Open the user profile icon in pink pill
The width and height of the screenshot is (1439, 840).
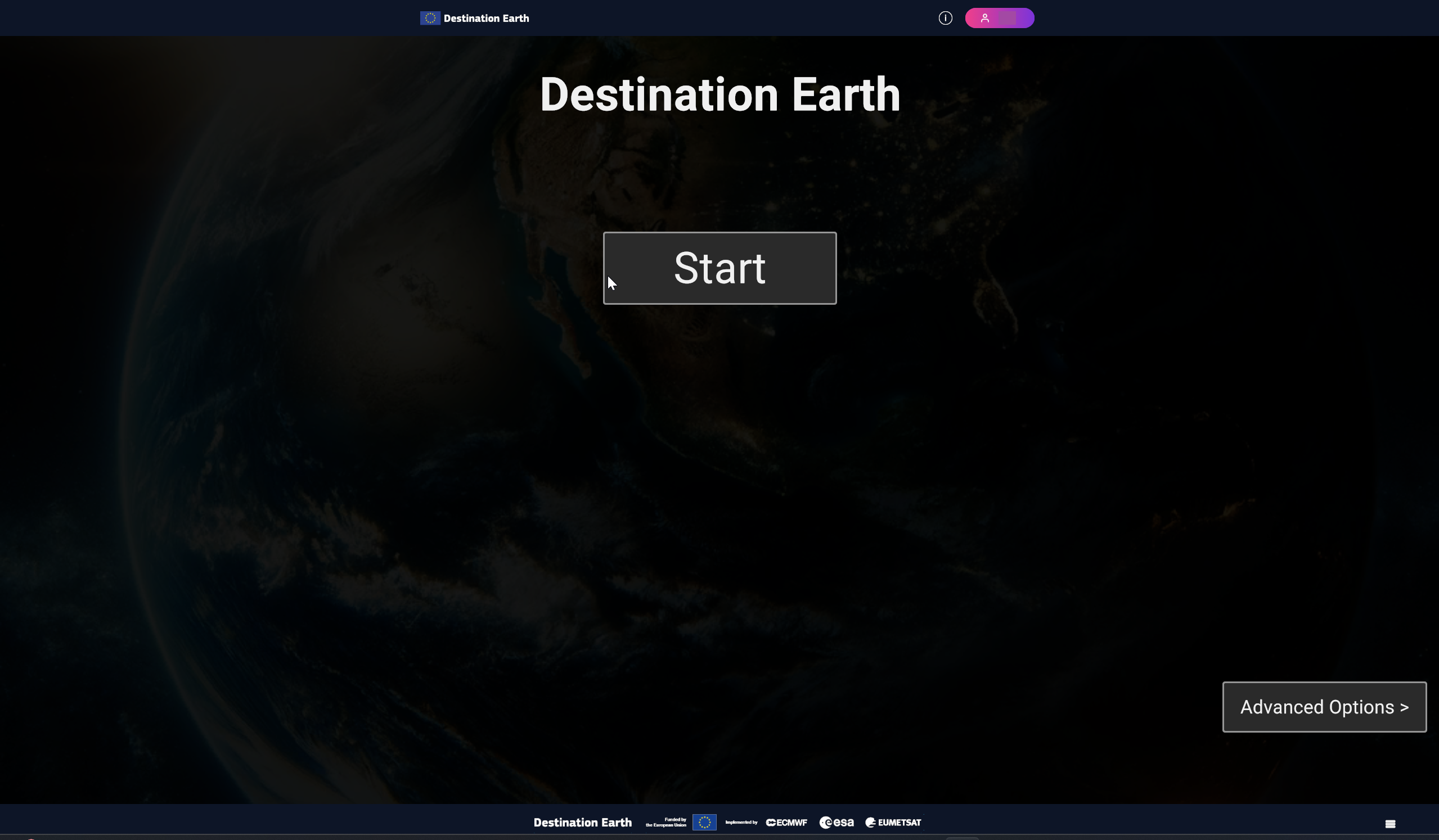click(x=984, y=18)
